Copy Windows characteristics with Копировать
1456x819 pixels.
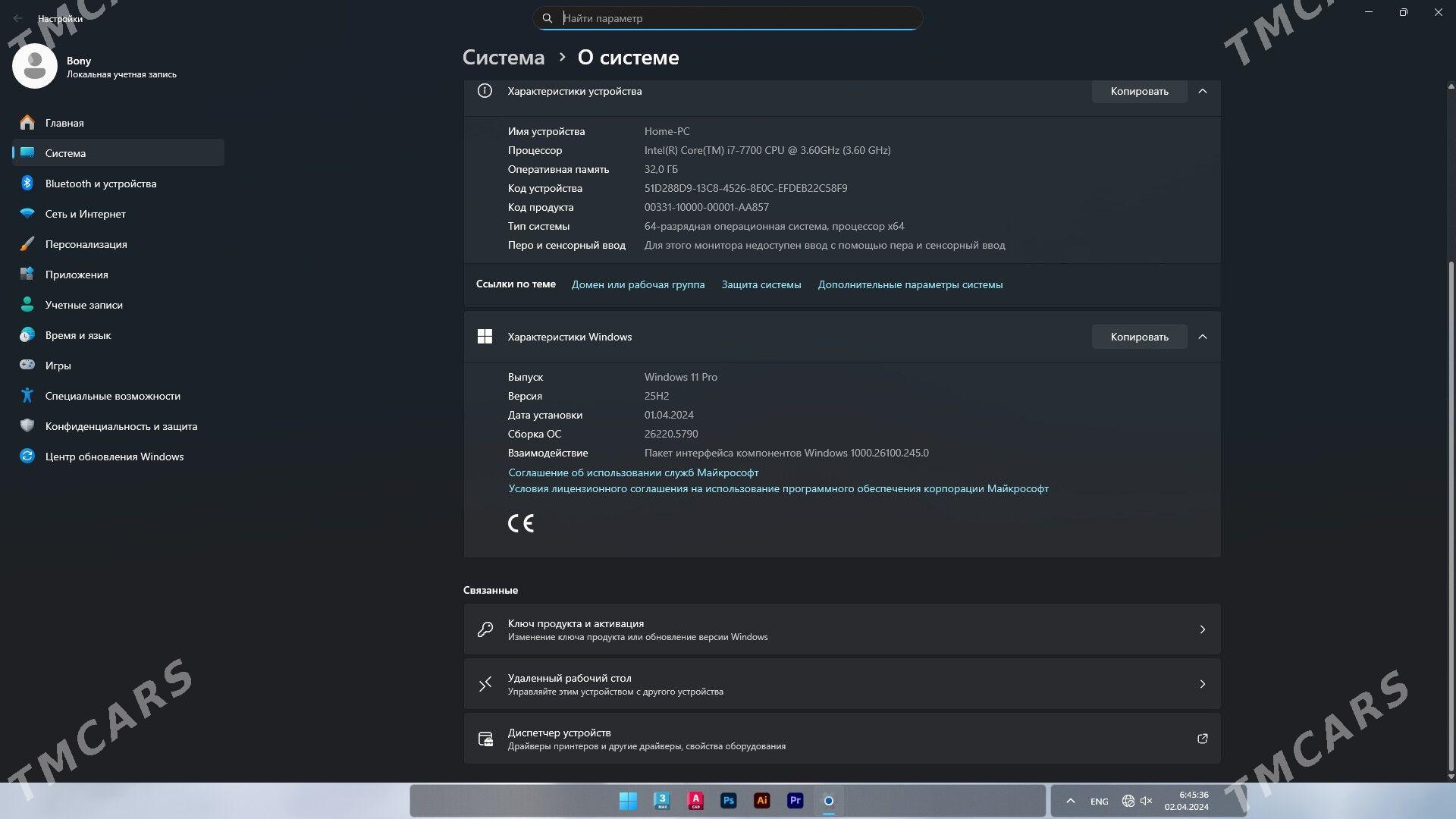click(1139, 337)
